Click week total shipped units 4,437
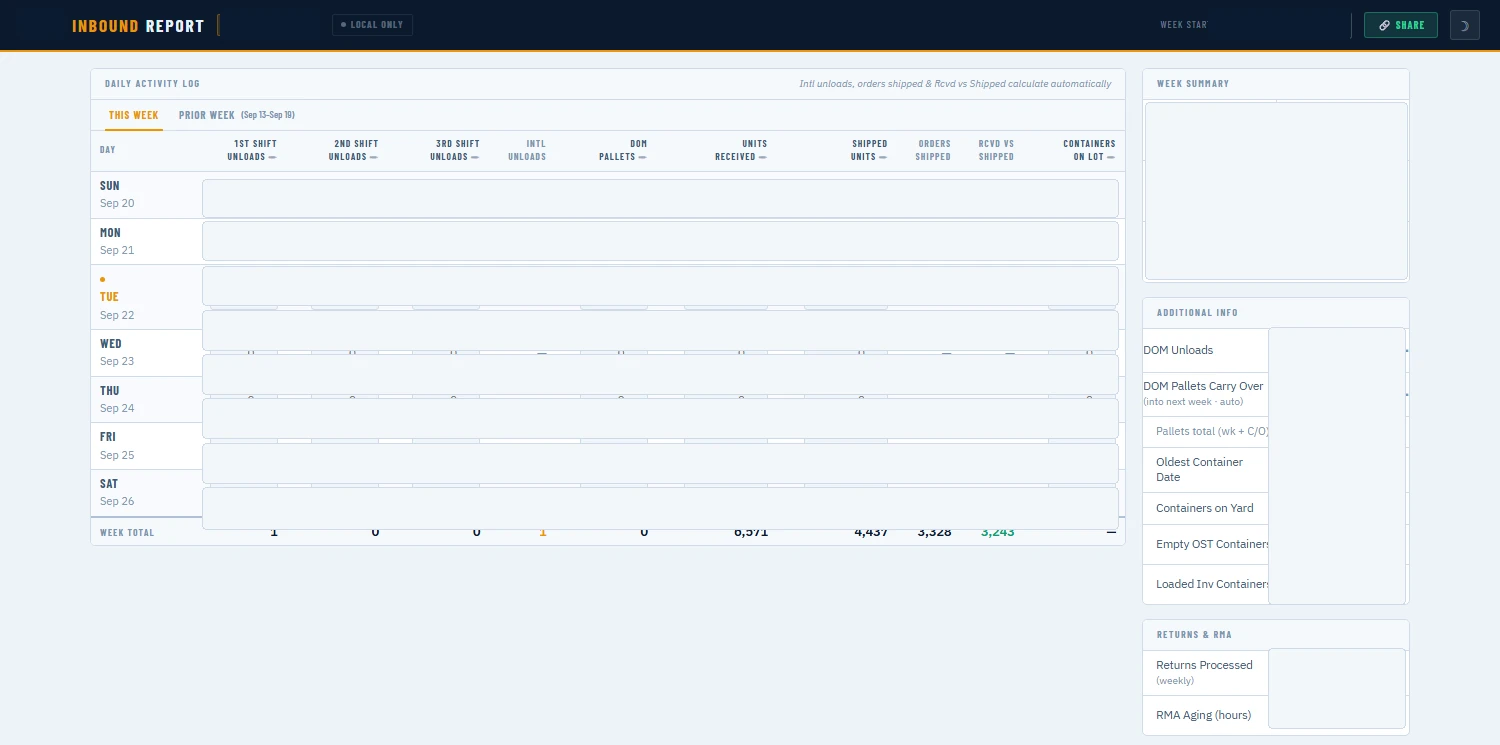This screenshot has width=1500, height=745. 871,532
